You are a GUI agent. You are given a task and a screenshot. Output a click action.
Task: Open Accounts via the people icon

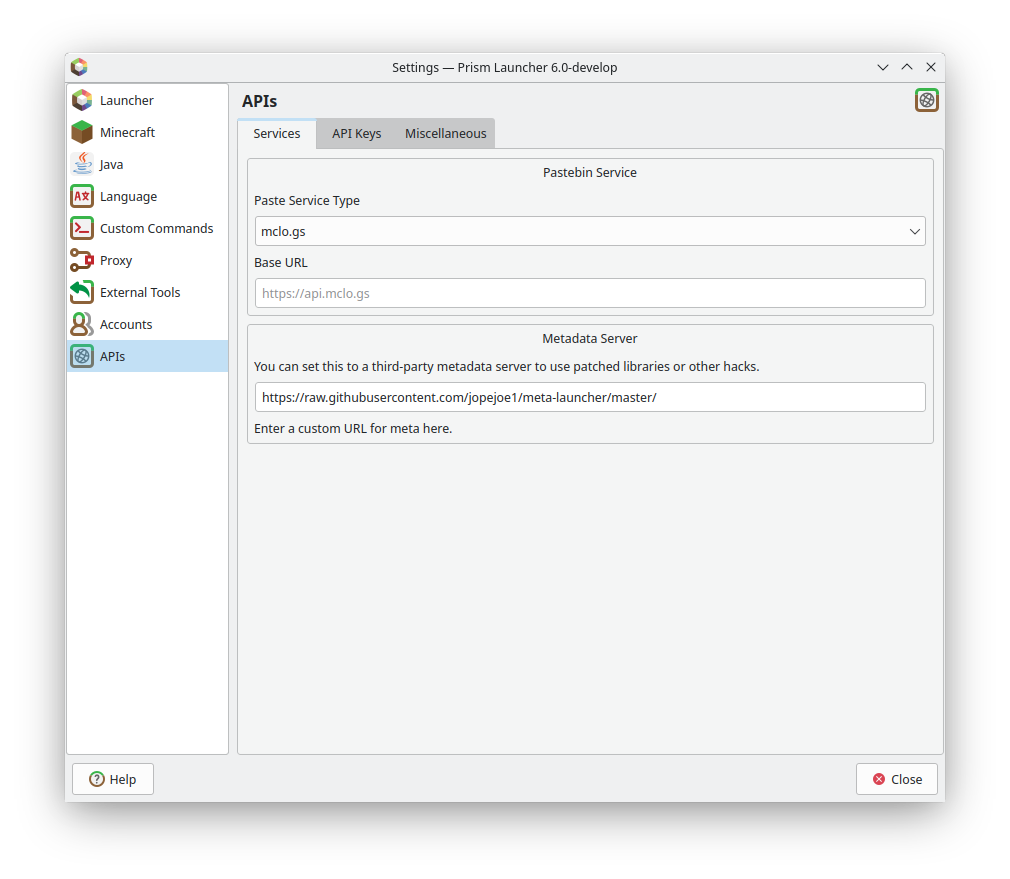point(81,324)
